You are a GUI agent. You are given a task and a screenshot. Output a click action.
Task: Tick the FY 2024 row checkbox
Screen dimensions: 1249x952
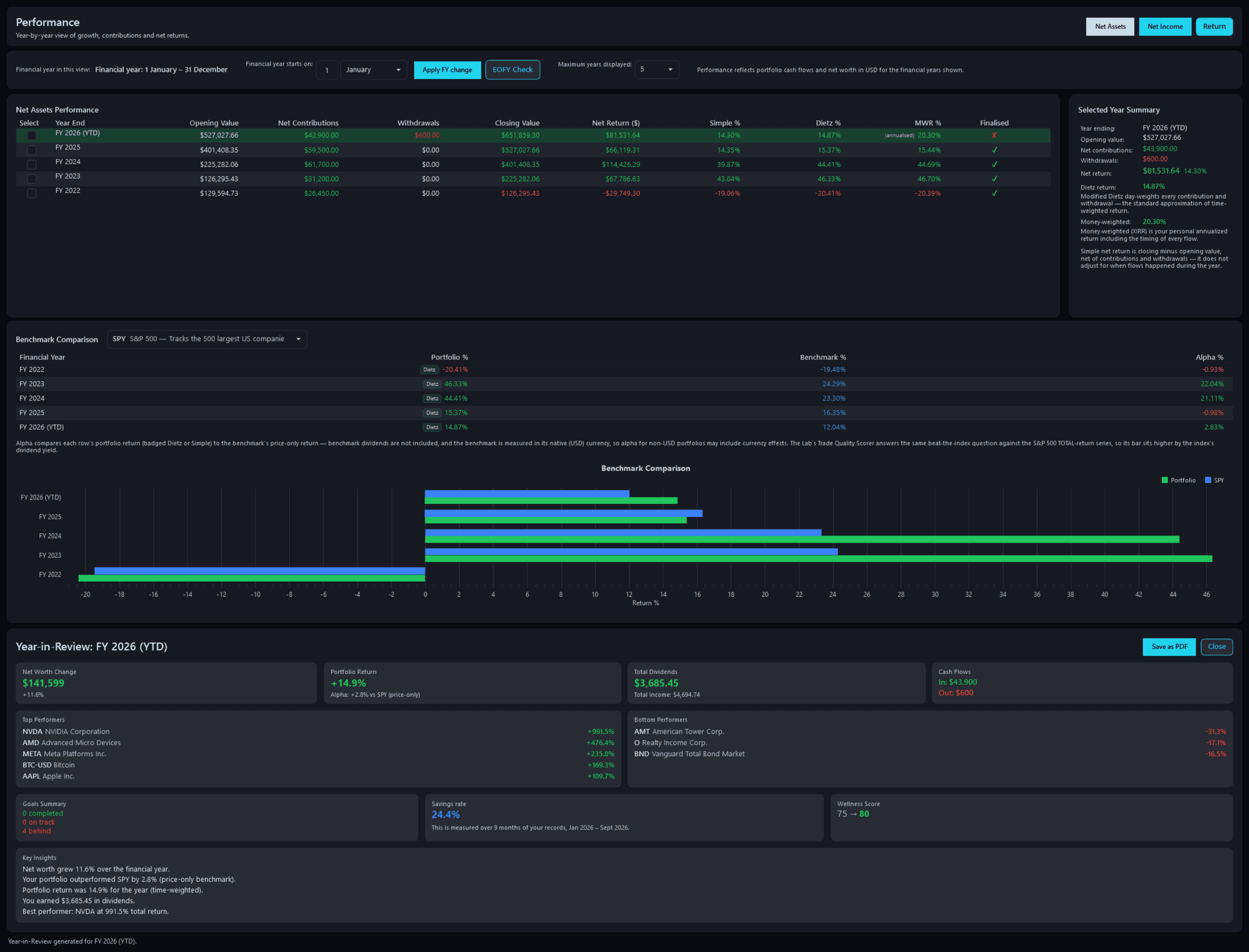[32, 164]
